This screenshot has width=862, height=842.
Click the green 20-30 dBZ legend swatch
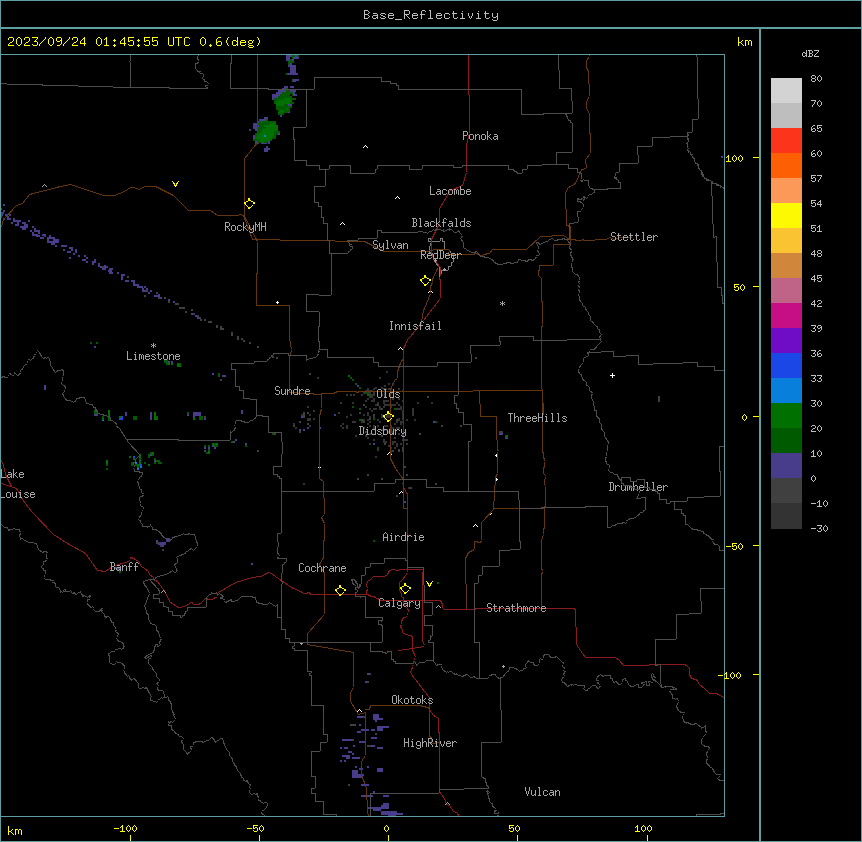click(786, 416)
